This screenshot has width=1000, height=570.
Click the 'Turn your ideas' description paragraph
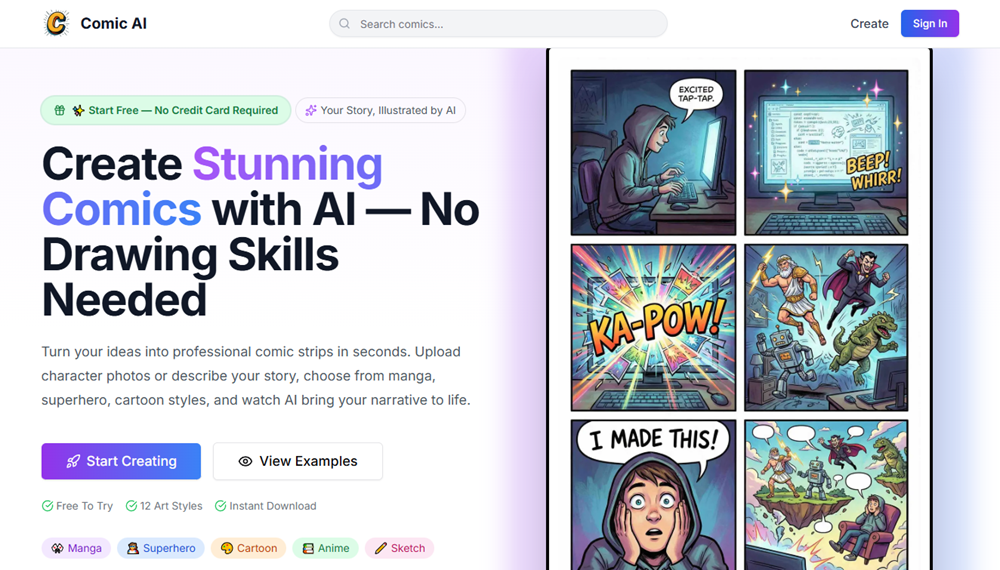point(256,376)
